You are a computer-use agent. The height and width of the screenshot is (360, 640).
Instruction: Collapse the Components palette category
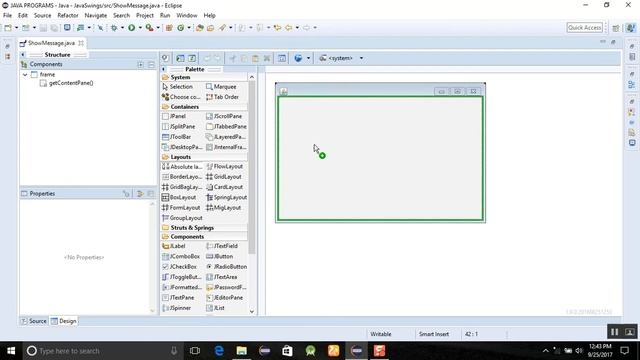tap(204, 237)
